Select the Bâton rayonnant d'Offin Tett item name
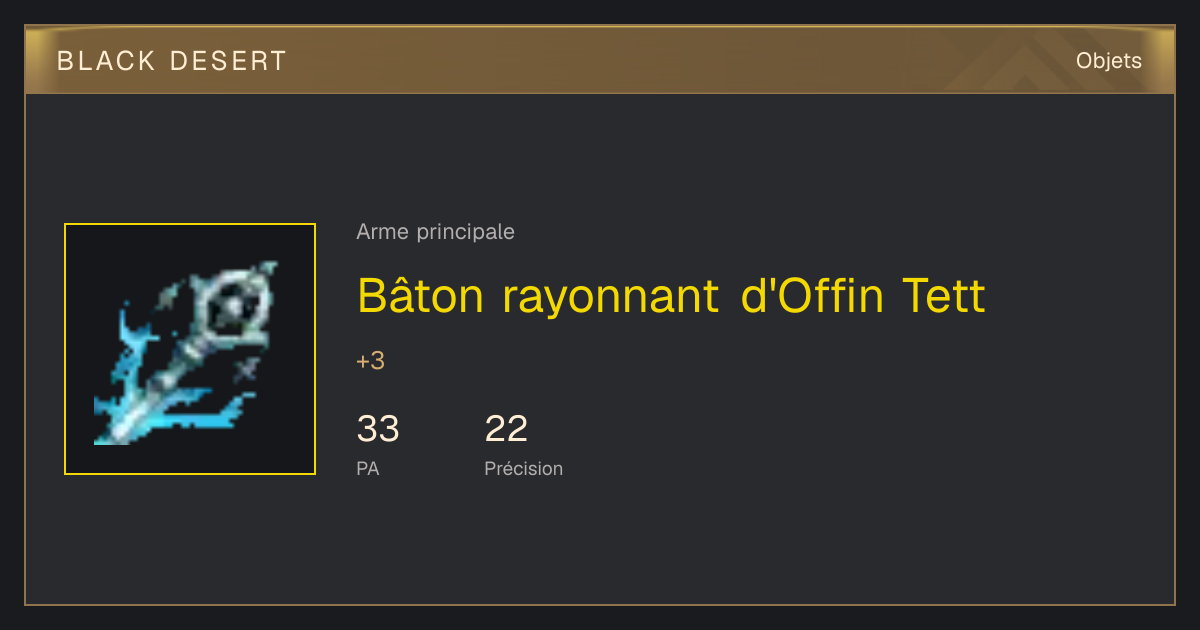Screen dimensions: 1200x630 [671, 296]
